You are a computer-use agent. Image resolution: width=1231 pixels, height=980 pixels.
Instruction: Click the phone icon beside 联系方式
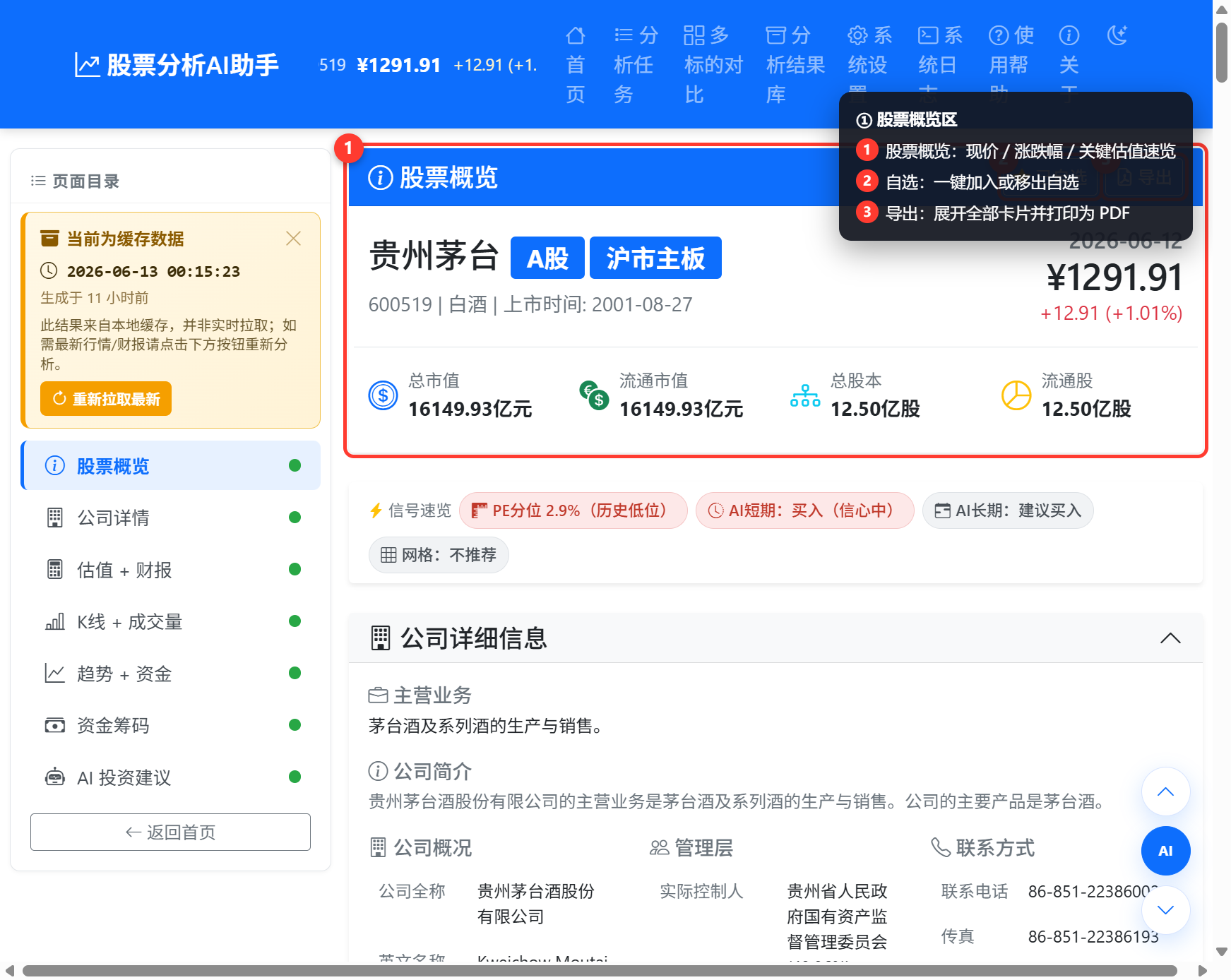click(941, 847)
